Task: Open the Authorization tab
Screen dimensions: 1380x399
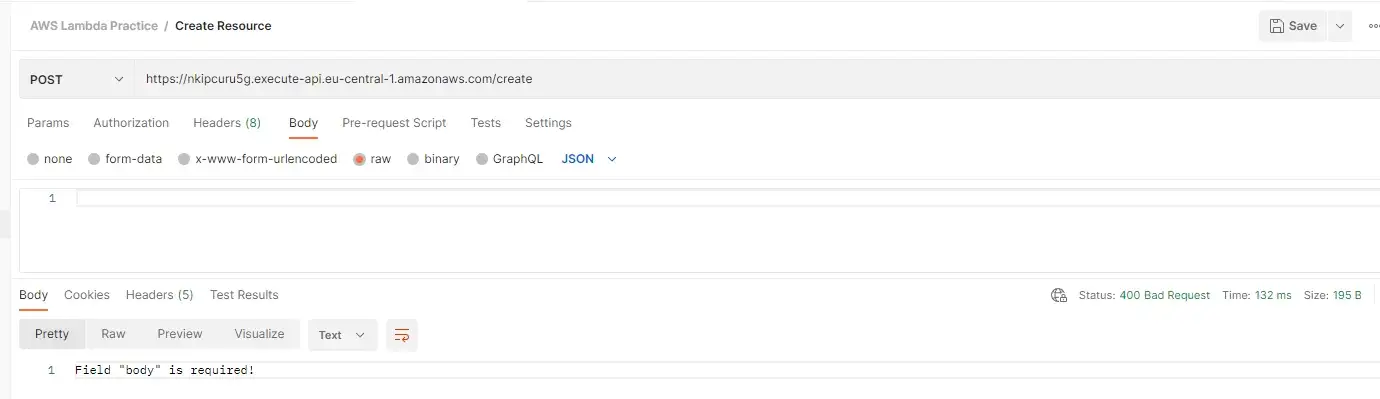Action: pyautogui.click(x=131, y=123)
